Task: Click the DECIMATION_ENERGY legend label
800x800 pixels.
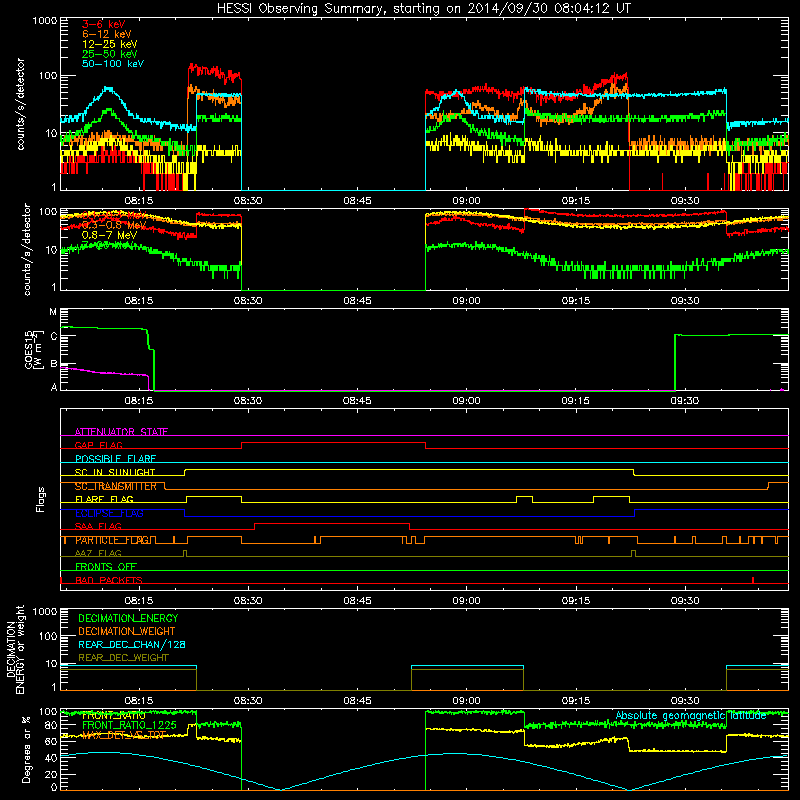Action: (128, 618)
